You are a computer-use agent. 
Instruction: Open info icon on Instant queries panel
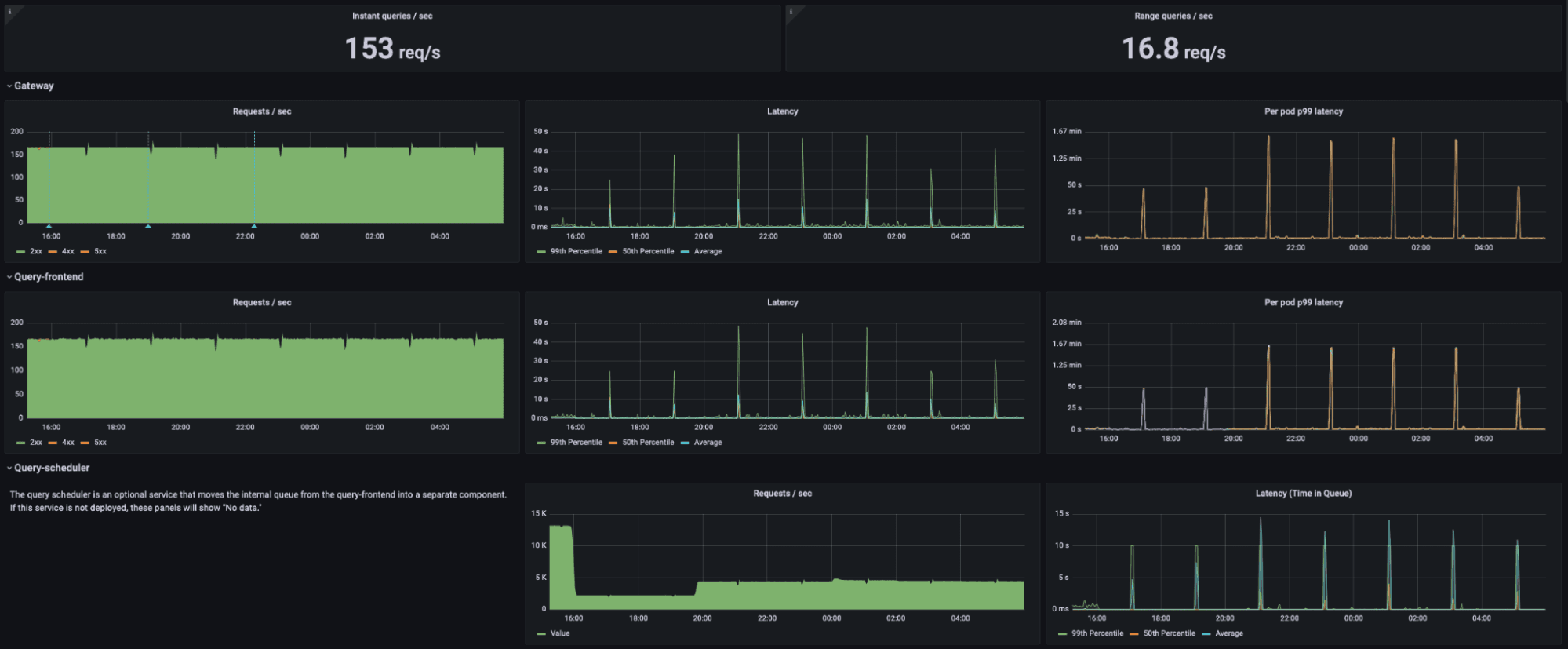(9, 11)
